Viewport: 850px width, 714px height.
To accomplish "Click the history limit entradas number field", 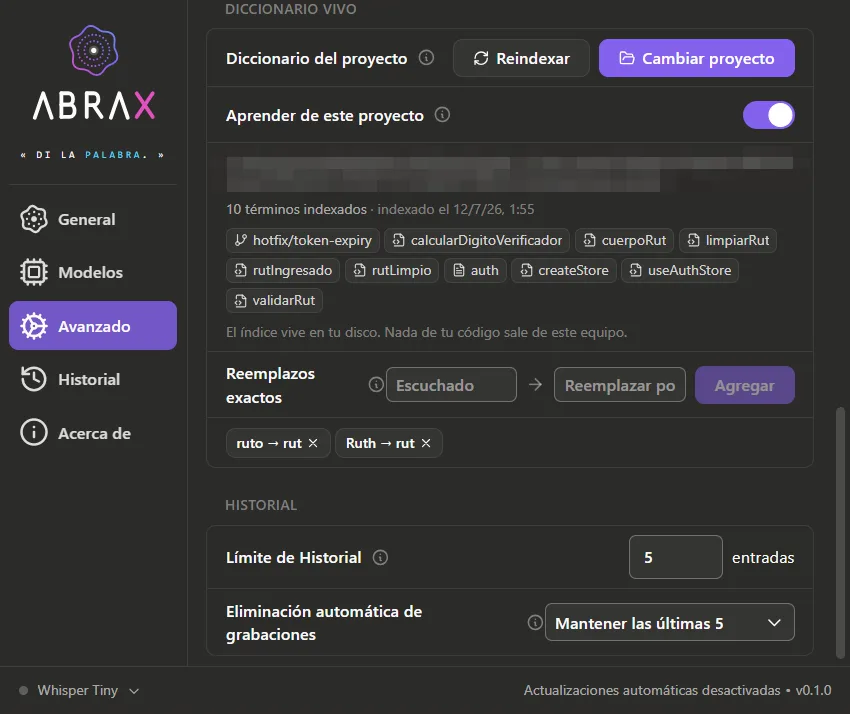I will coord(675,557).
